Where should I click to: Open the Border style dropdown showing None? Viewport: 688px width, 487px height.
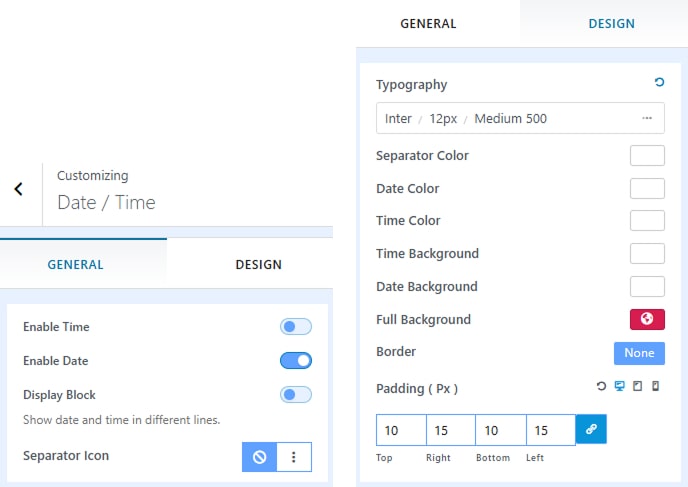638,352
